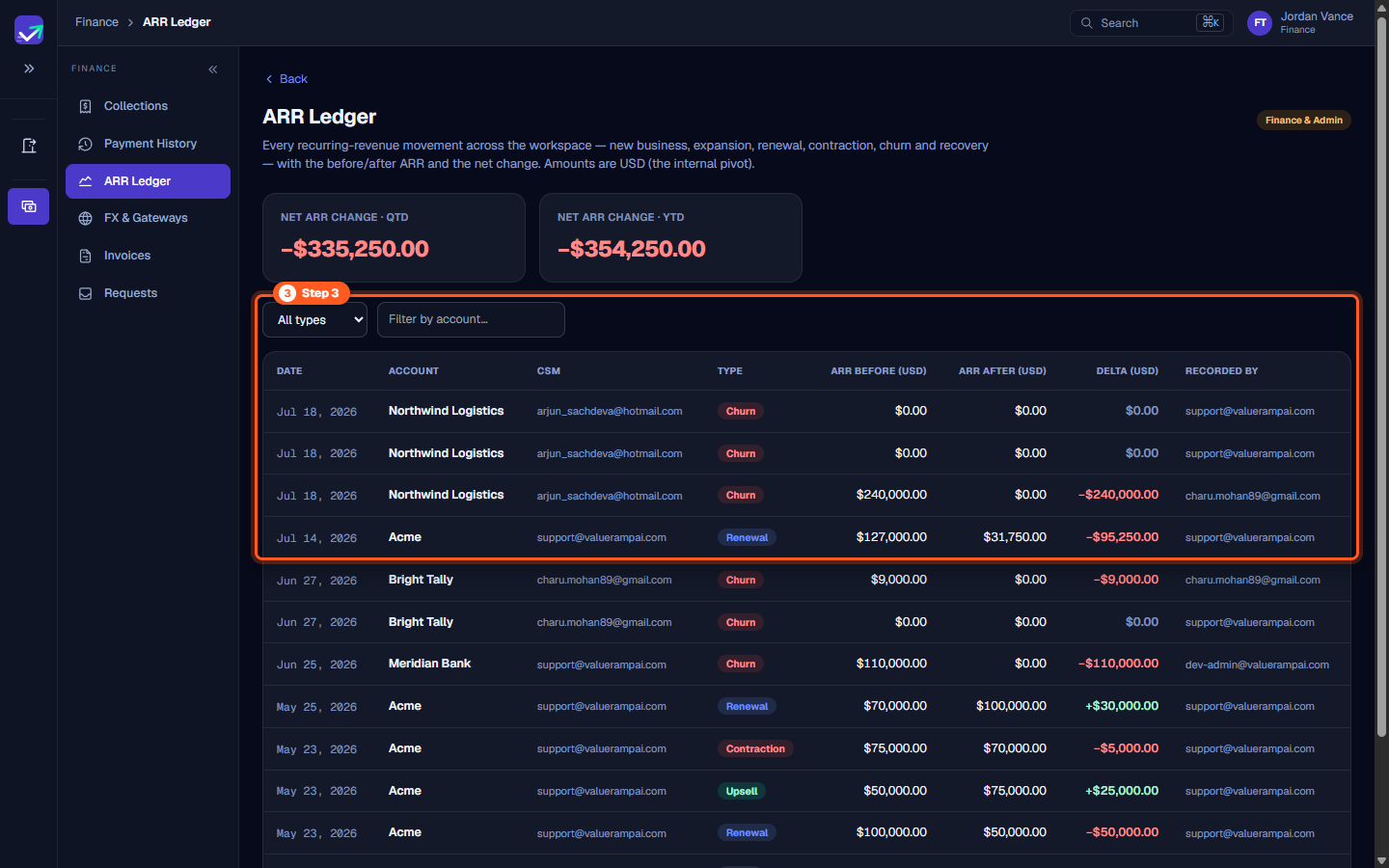This screenshot has height=868, width=1389.
Task: Click the Finance & Admin badge
Action: coord(1303,121)
